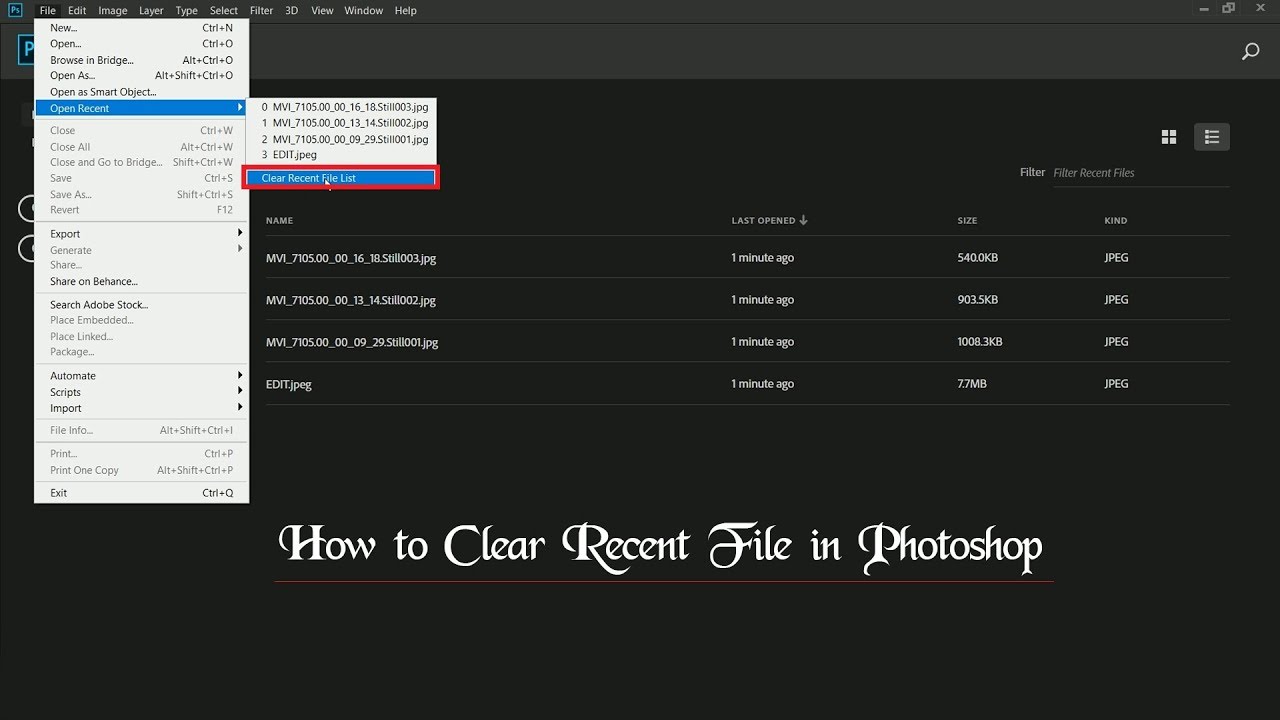1280x720 pixels.
Task: Open the Type menu
Action: pyautogui.click(x=186, y=10)
